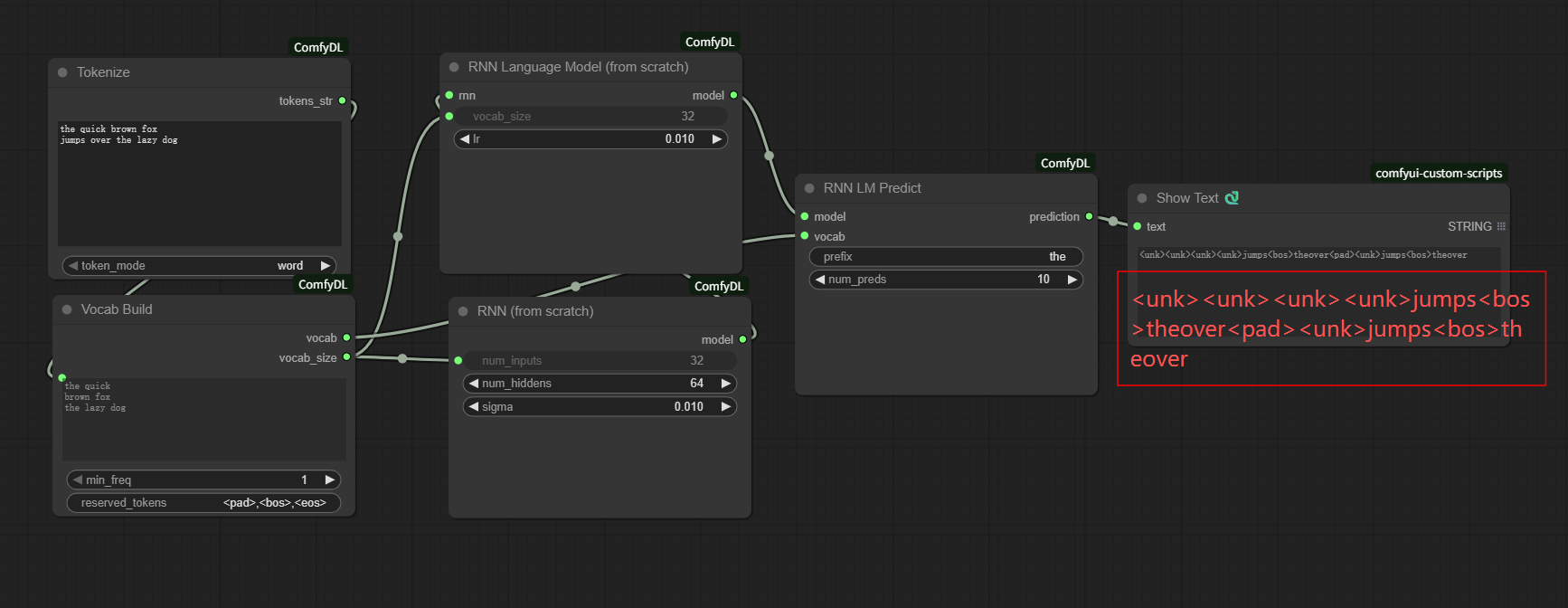Image resolution: width=1568 pixels, height=608 pixels.
Task: Edit the reserved_tokens field
Action: click(203, 503)
